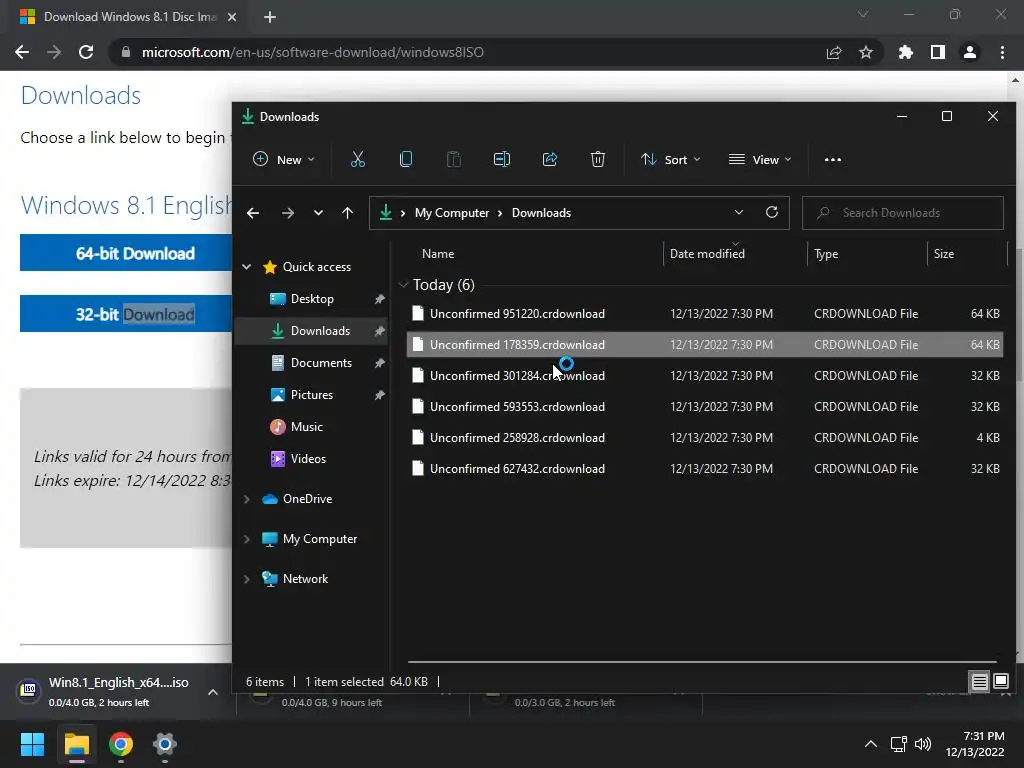Open Chrome extensions puzzle icon
This screenshot has height=768, width=1024.
(905, 52)
